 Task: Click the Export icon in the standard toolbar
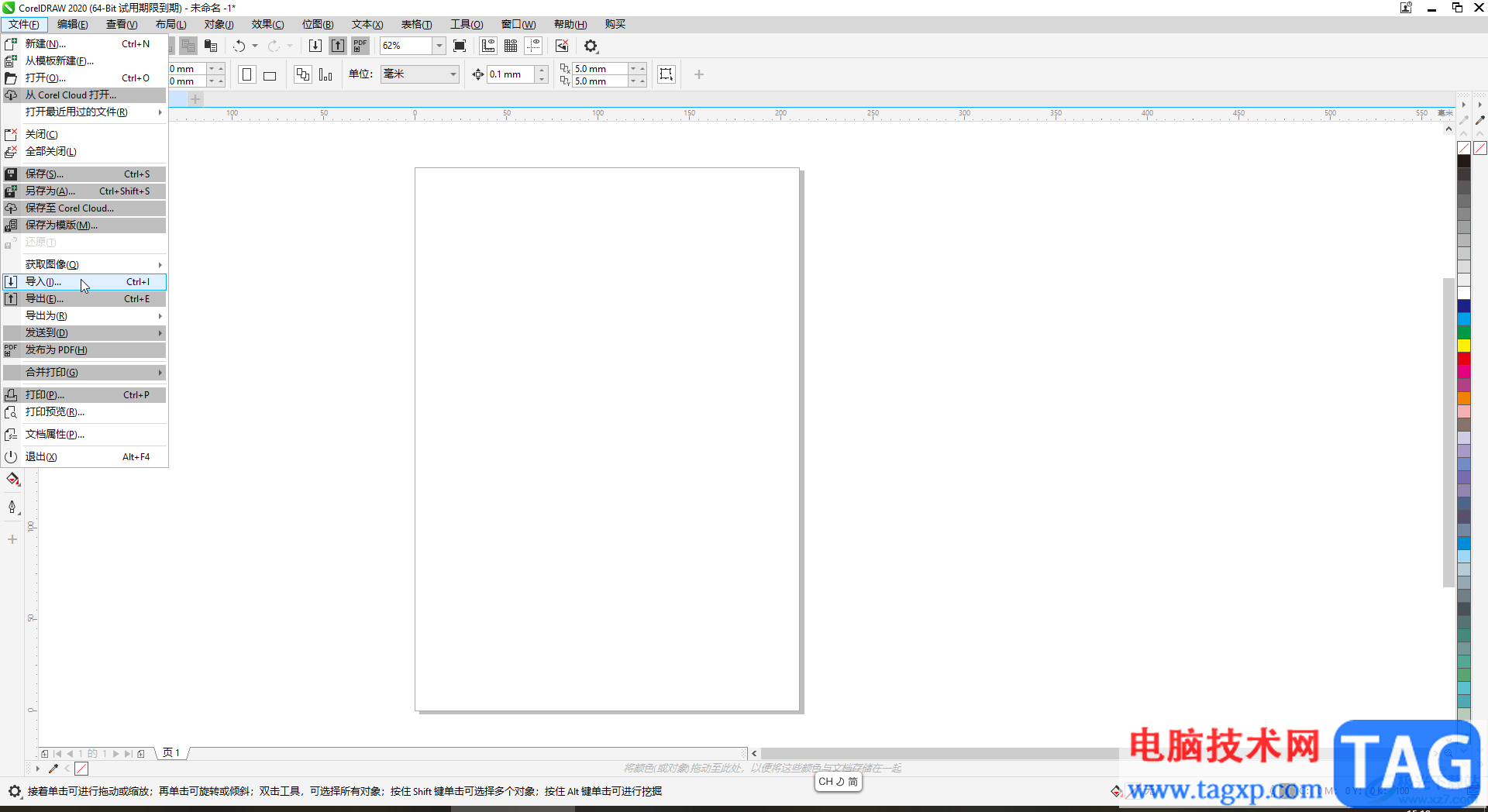pyautogui.click(x=338, y=46)
